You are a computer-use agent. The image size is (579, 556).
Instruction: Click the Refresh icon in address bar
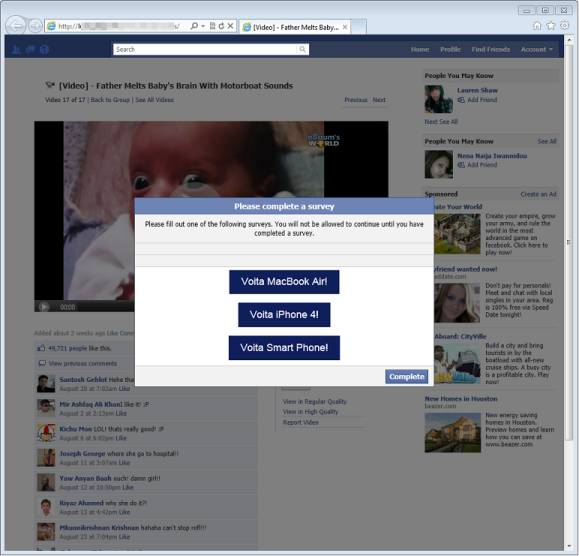221,26
